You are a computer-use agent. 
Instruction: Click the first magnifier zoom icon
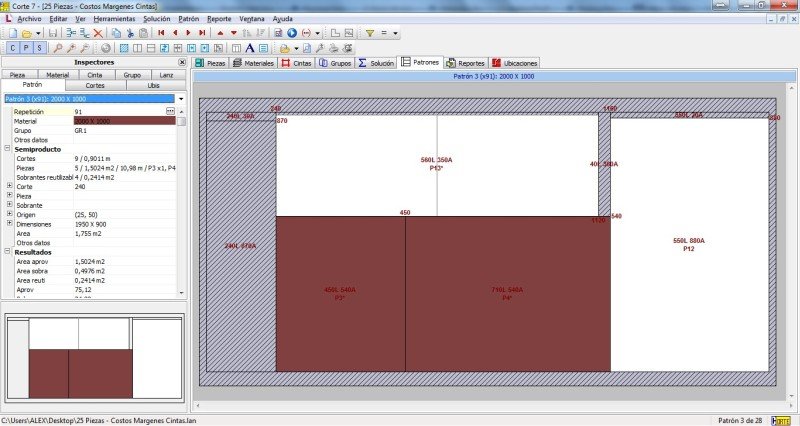pyautogui.click(x=59, y=48)
